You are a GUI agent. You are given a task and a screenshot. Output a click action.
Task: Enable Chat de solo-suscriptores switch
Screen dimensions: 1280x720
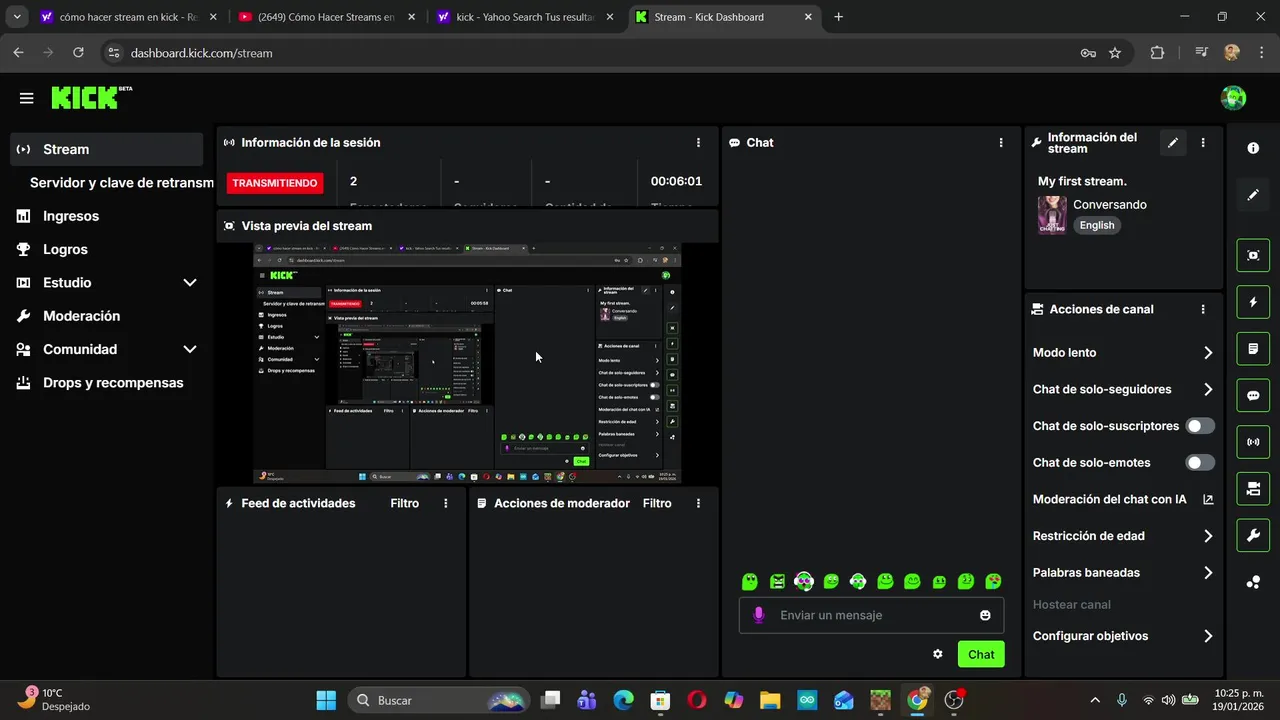(1200, 426)
